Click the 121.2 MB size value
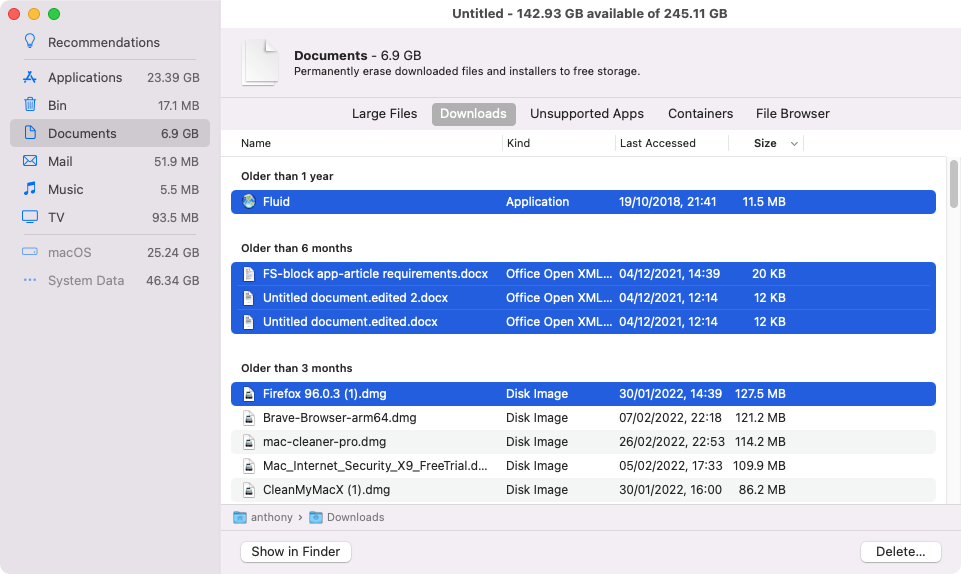This screenshot has width=961, height=574. [760, 418]
